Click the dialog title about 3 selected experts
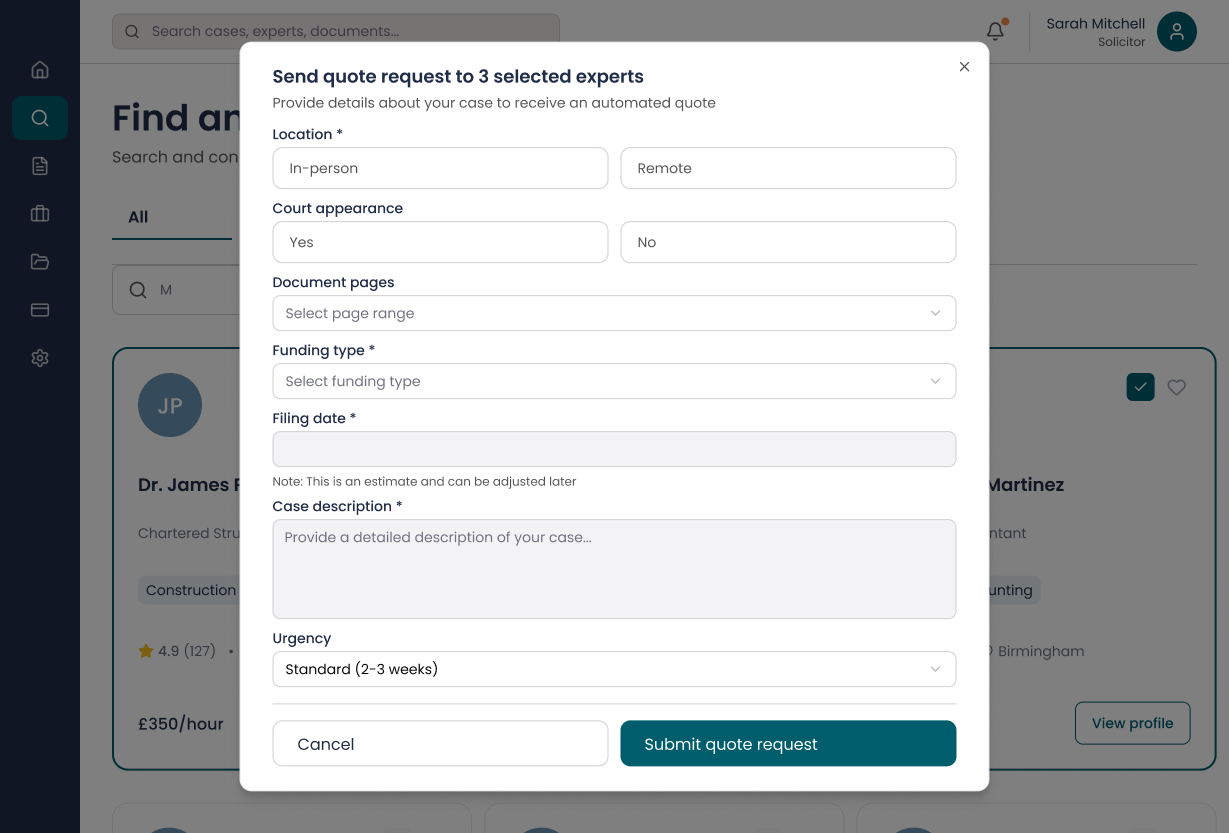Image resolution: width=1229 pixels, height=833 pixels. point(458,76)
